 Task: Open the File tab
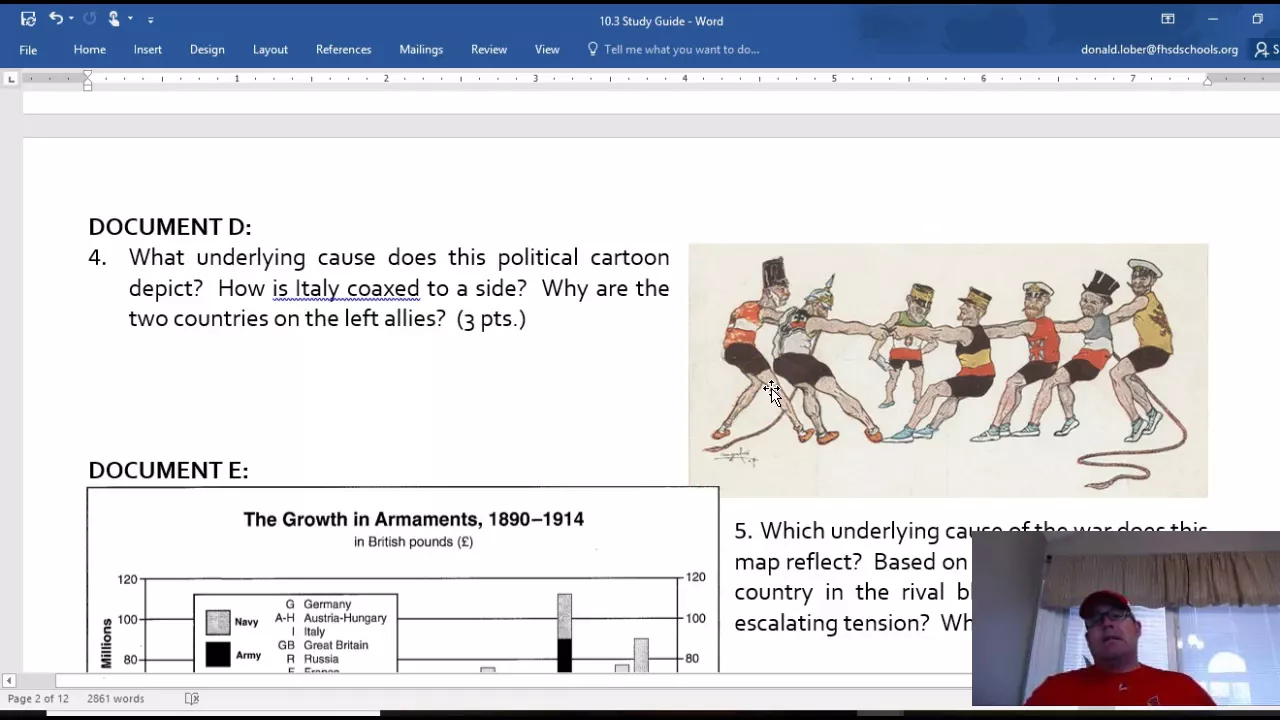pyautogui.click(x=28, y=50)
